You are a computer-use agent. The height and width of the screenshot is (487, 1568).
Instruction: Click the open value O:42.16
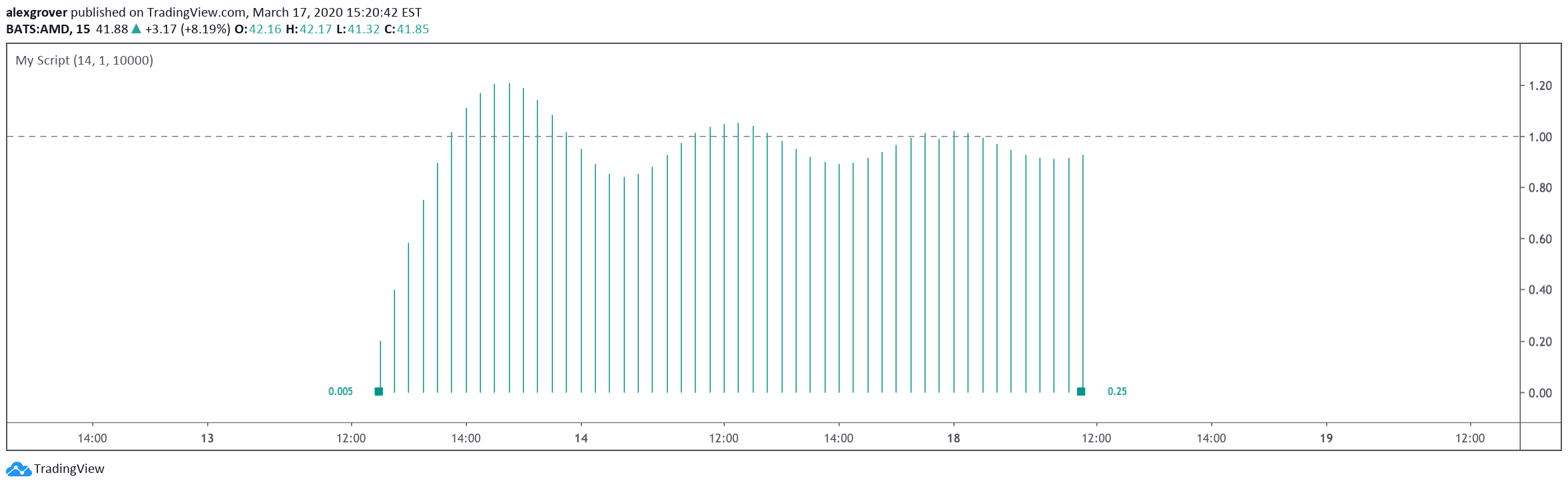coord(258,29)
